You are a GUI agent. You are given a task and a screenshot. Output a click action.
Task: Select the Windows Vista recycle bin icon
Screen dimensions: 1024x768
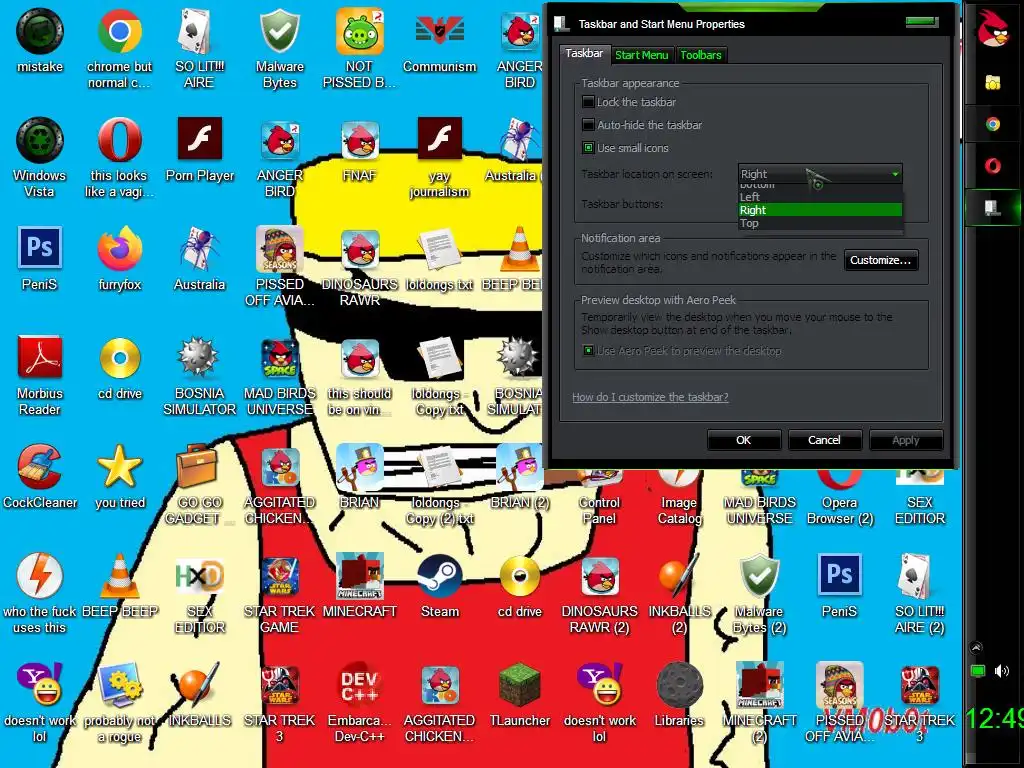pyautogui.click(x=40, y=140)
